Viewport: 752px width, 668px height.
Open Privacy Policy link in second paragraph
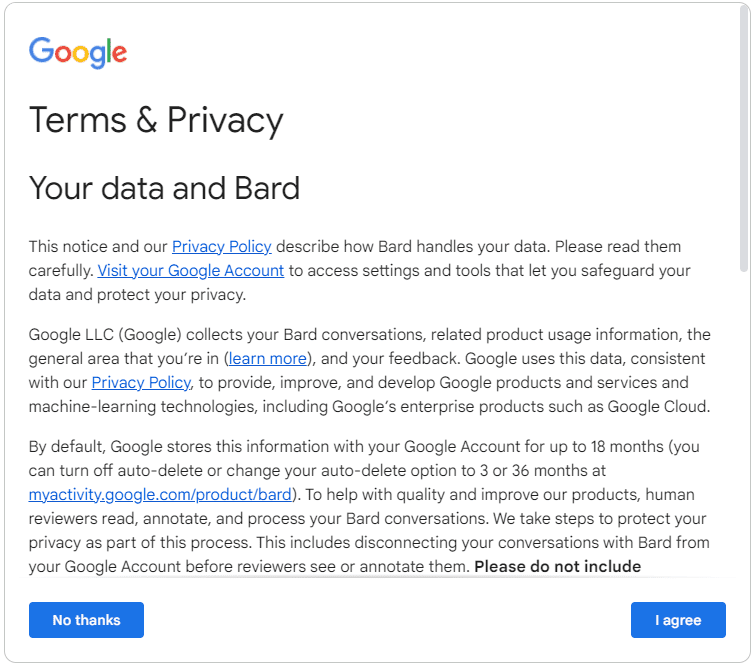(141, 382)
